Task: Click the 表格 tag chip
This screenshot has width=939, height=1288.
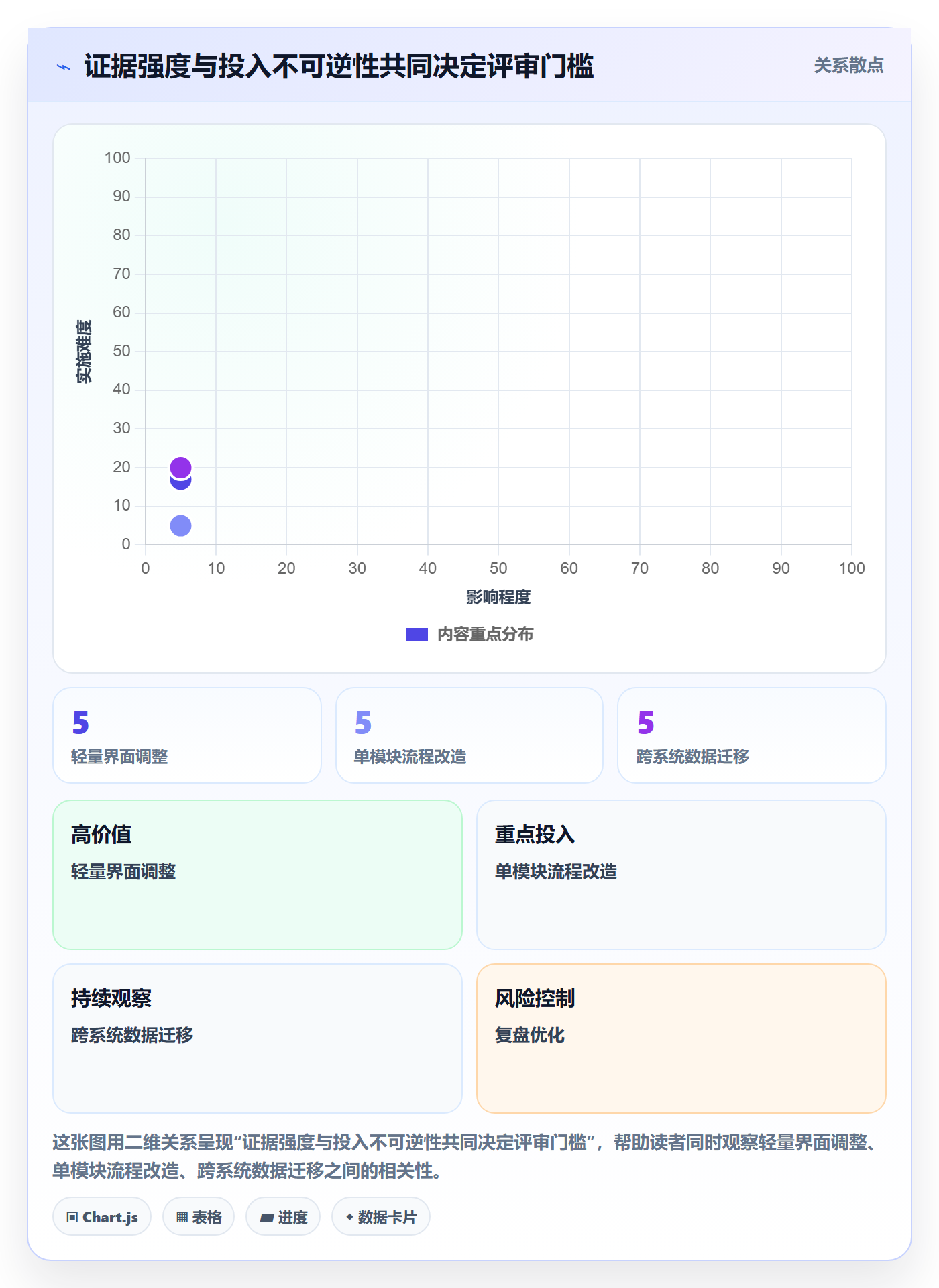Action: point(199,1217)
